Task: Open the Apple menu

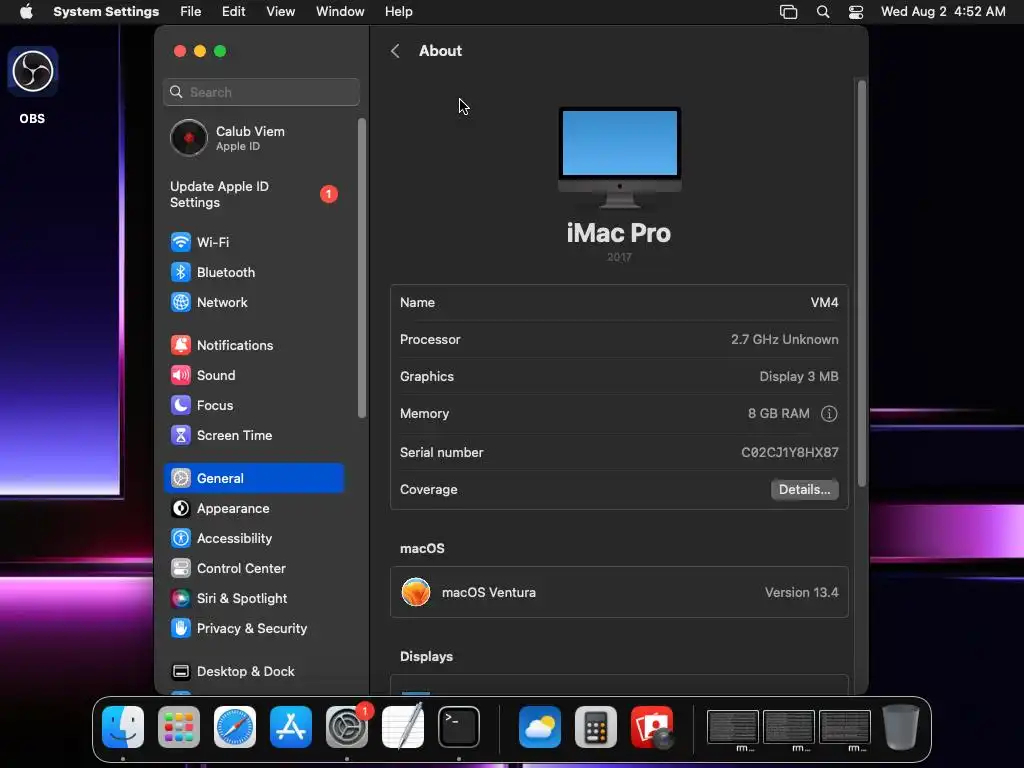Action: (x=26, y=12)
